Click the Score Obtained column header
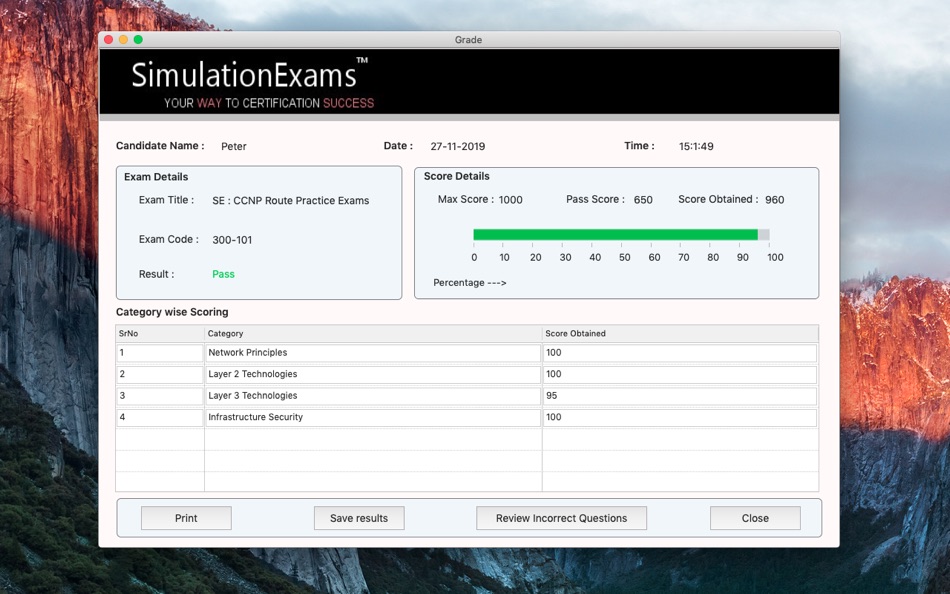 click(x=680, y=333)
